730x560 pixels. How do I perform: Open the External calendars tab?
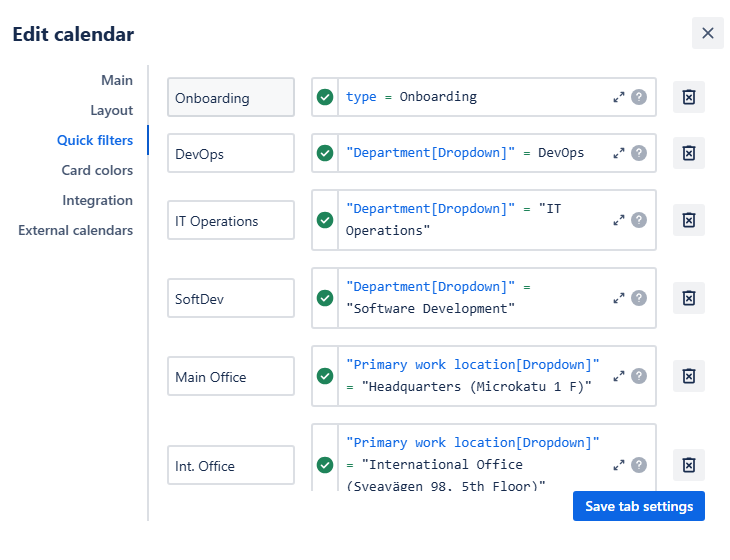point(75,230)
